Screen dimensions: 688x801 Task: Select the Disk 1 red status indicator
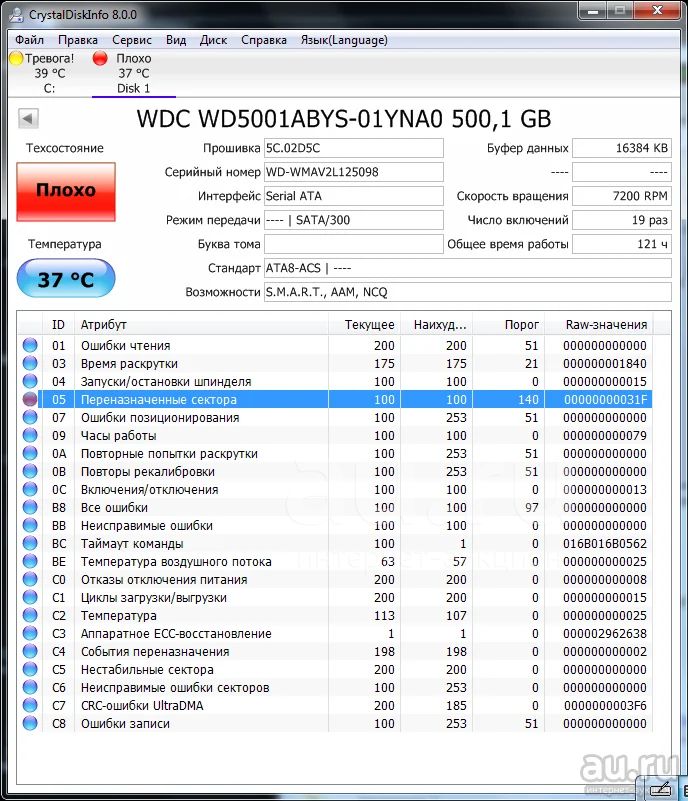click(x=100, y=58)
